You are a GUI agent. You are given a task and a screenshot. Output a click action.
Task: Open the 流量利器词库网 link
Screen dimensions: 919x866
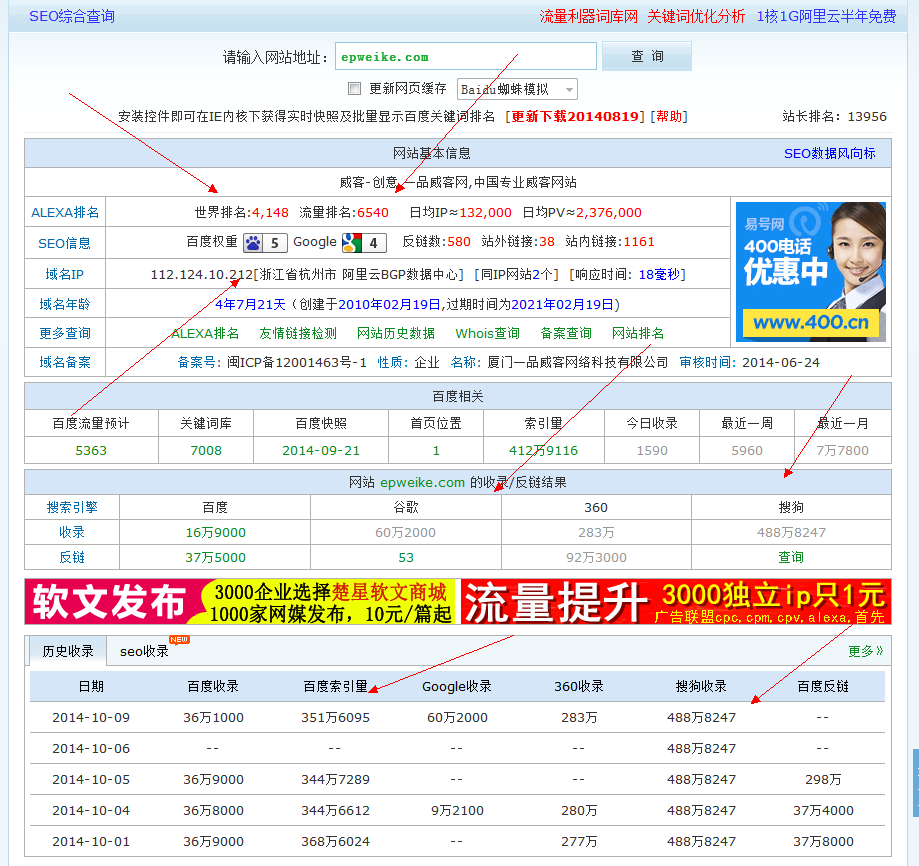tap(588, 16)
